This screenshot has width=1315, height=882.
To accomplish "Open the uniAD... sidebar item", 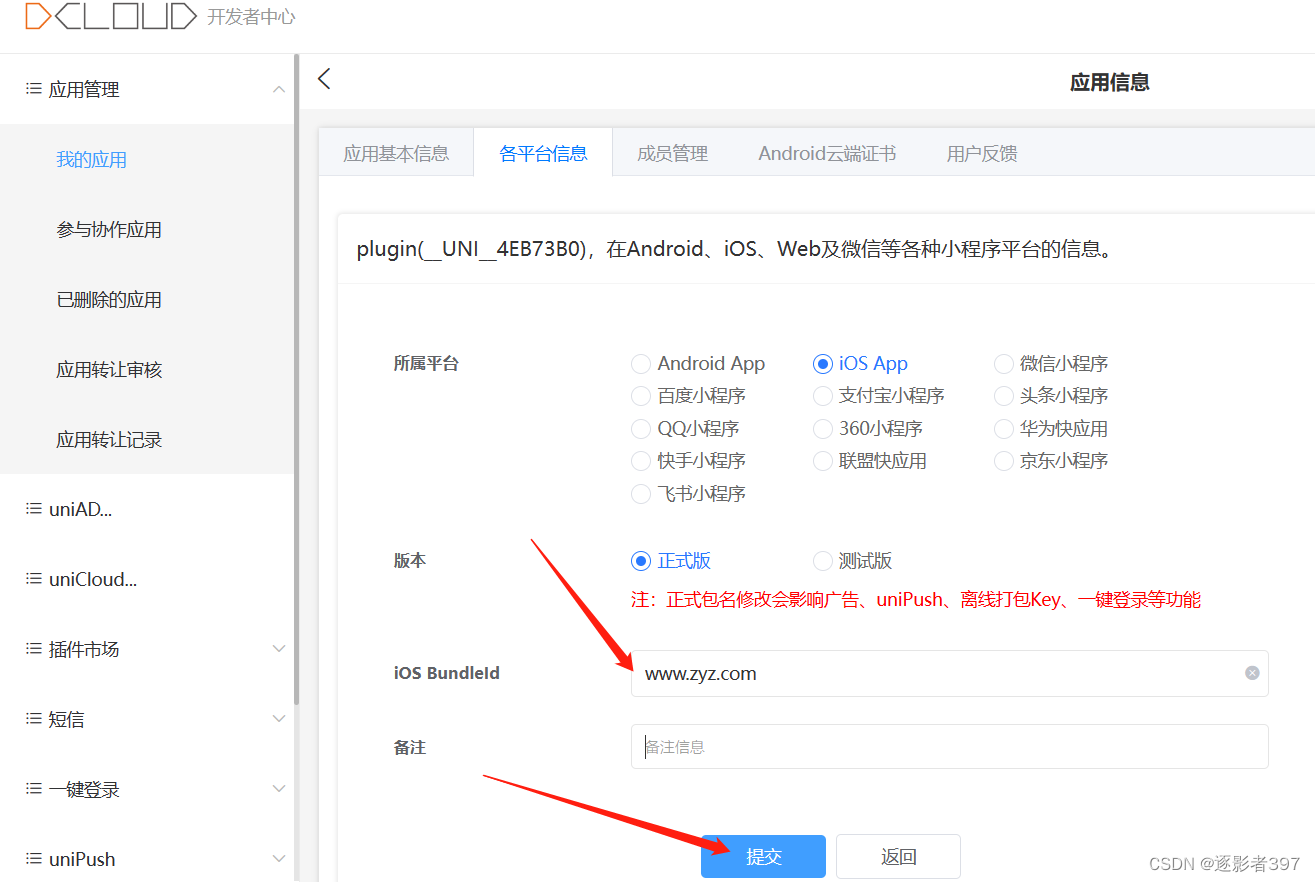I will point(147,509).
